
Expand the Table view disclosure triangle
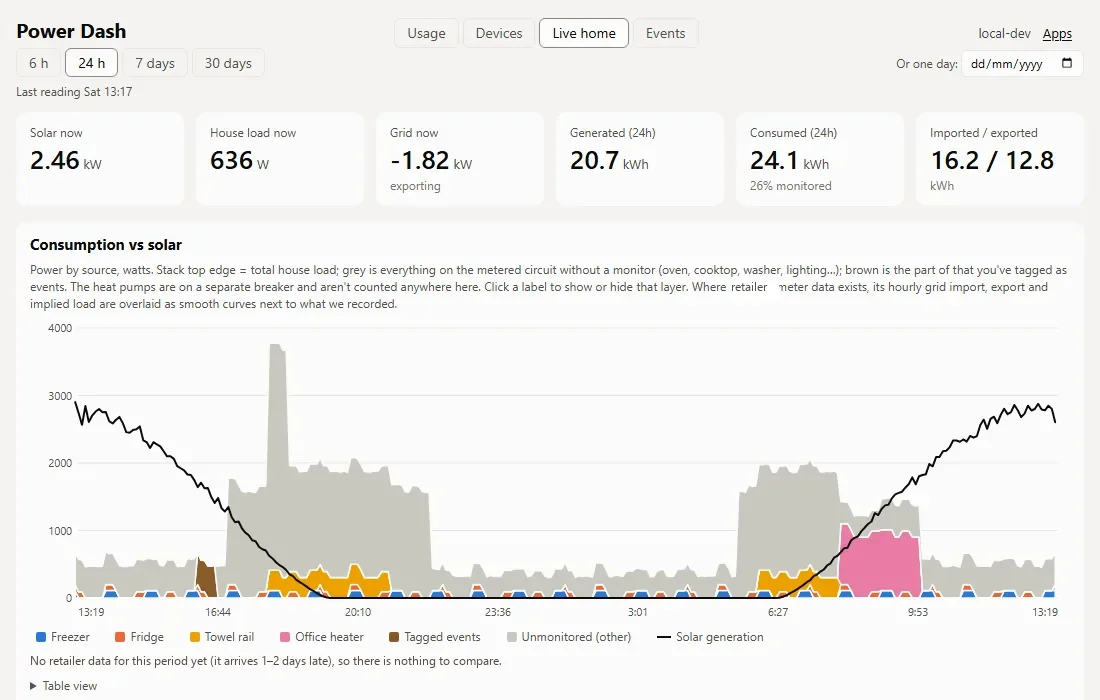click(33, 686)
